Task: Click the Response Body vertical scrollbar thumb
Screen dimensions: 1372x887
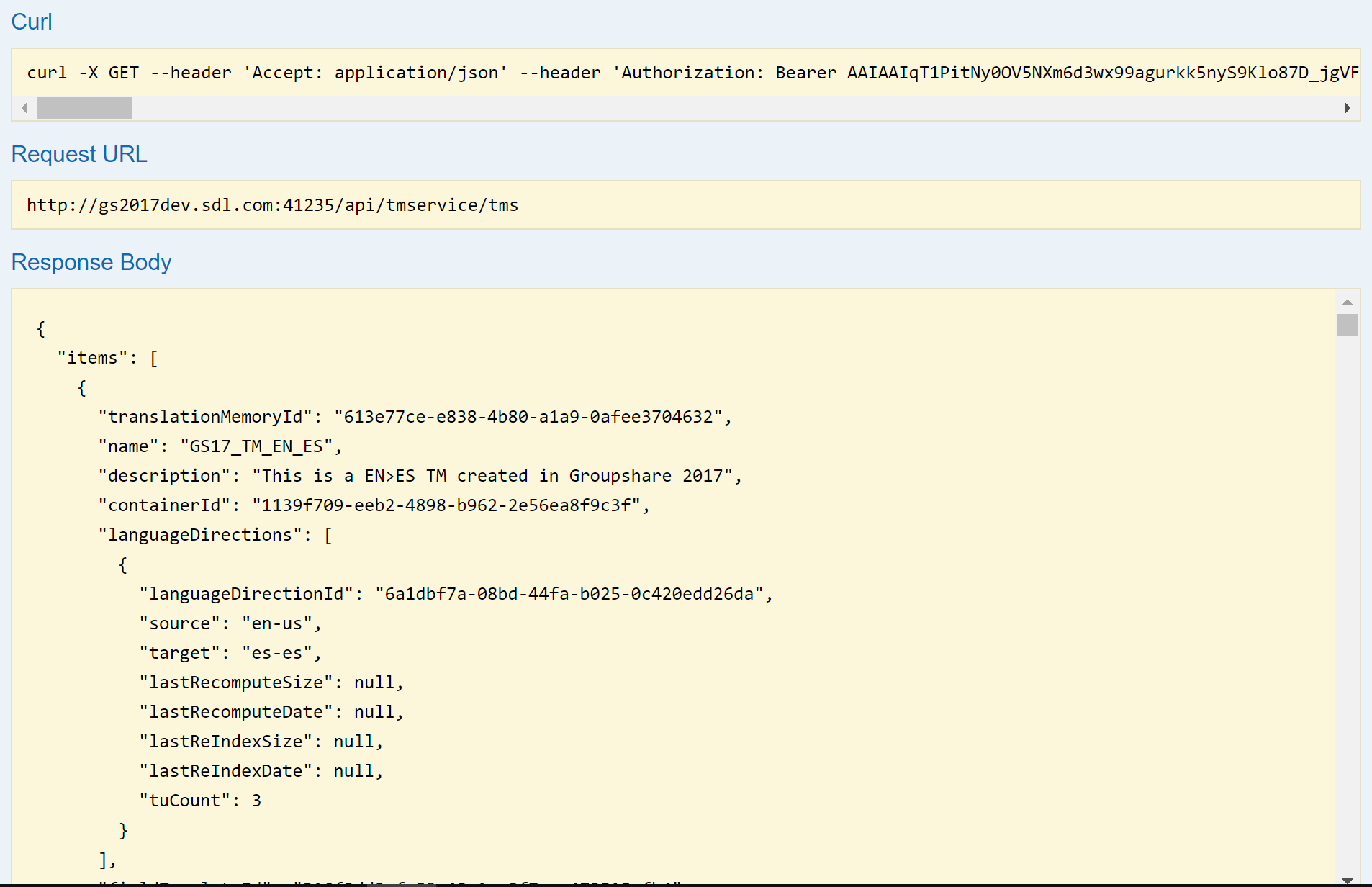Action: [1347, 325]
